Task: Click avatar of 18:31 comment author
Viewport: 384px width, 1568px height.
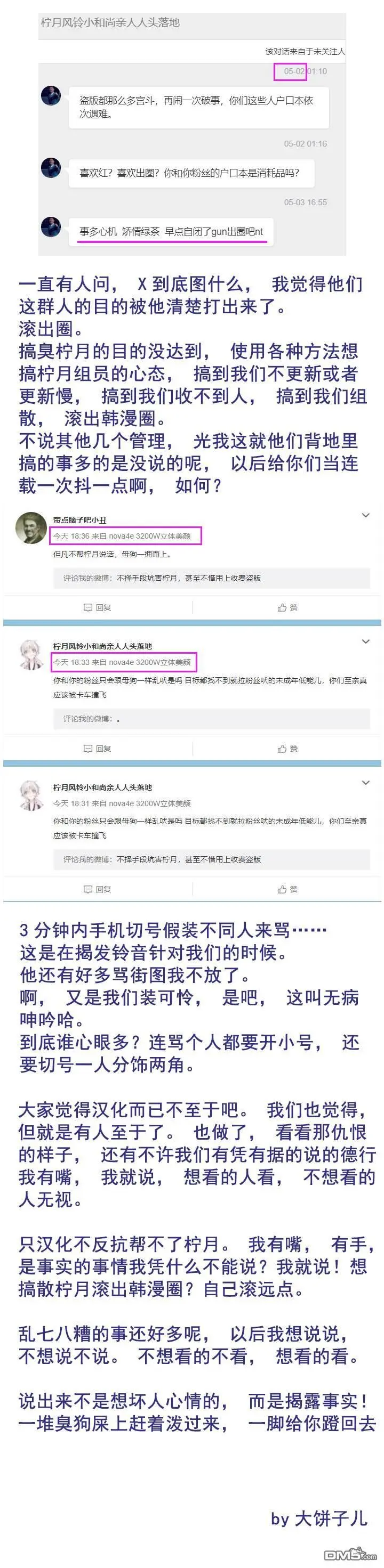Action: (x=31, y=795)
